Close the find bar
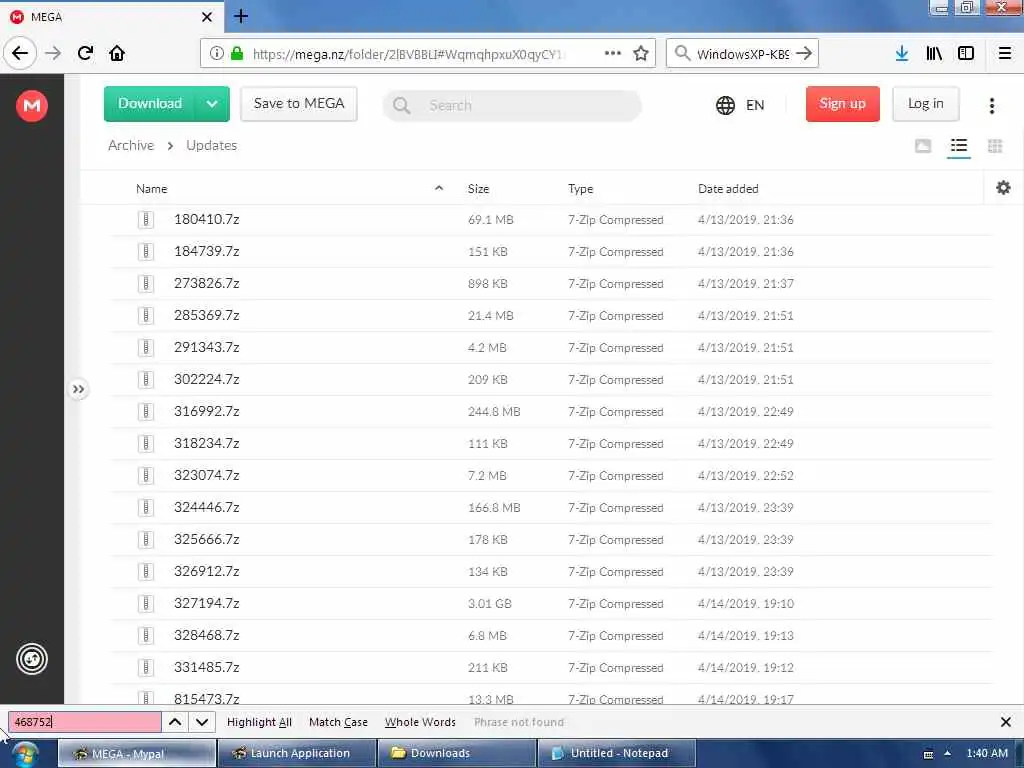This screenshot has height=768, width=1024. [x=1006, y=722]
